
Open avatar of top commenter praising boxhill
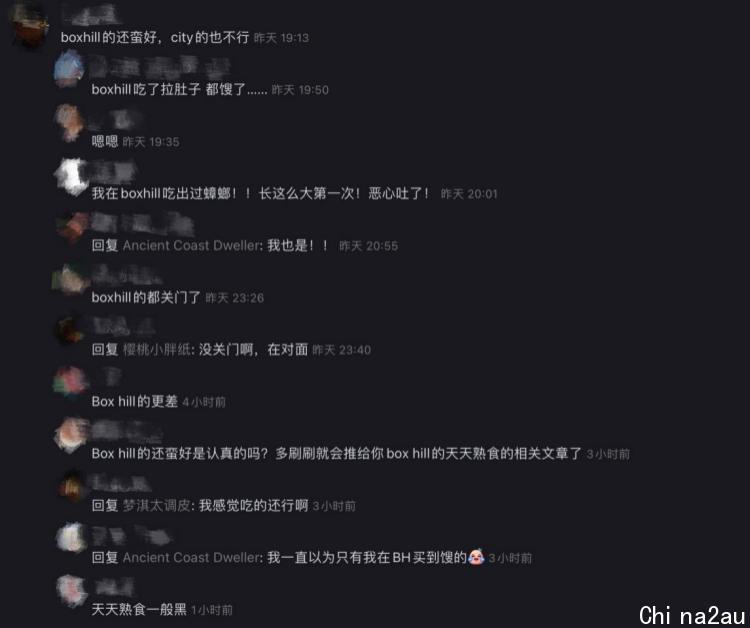click(x=30, y=24)
